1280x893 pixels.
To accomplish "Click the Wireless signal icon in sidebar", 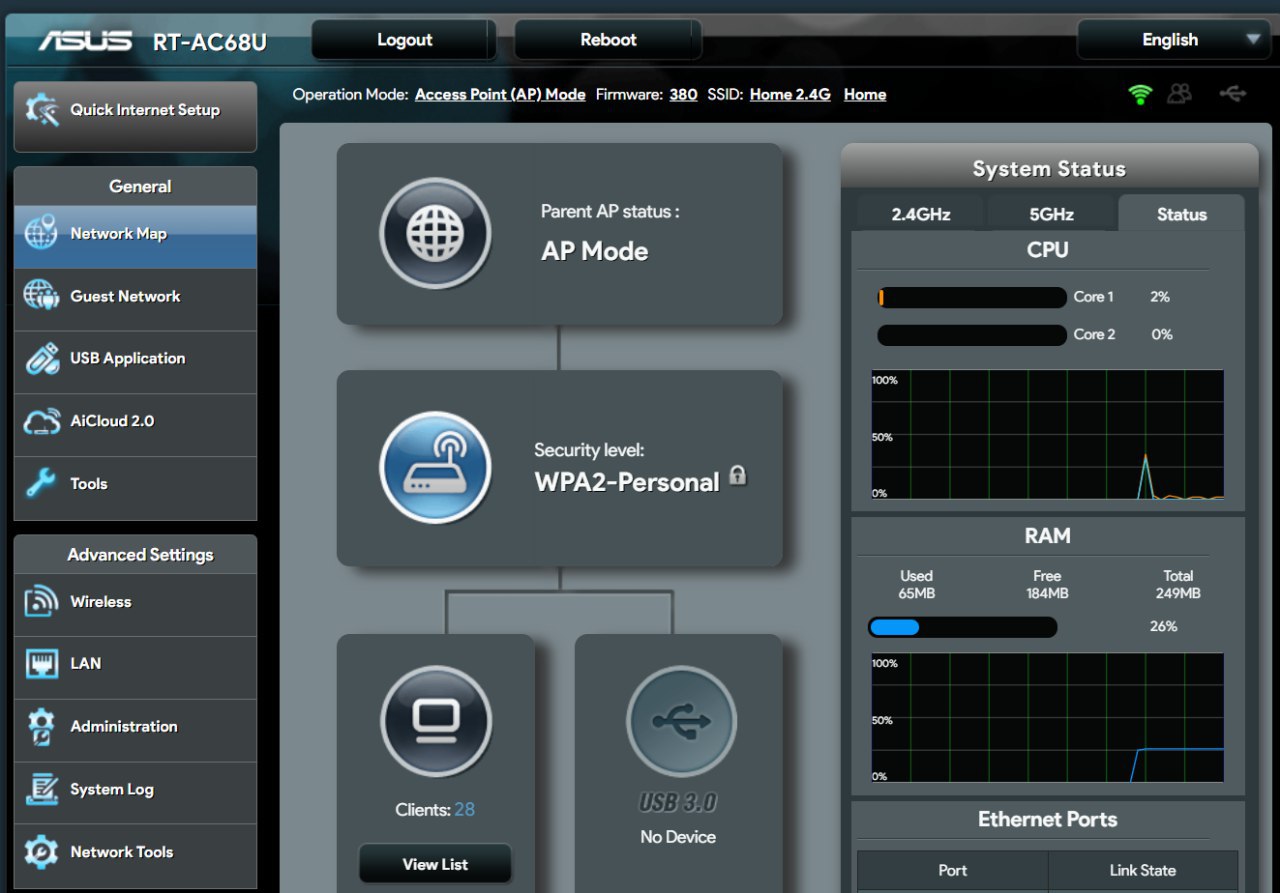I will tap(41, 602).
